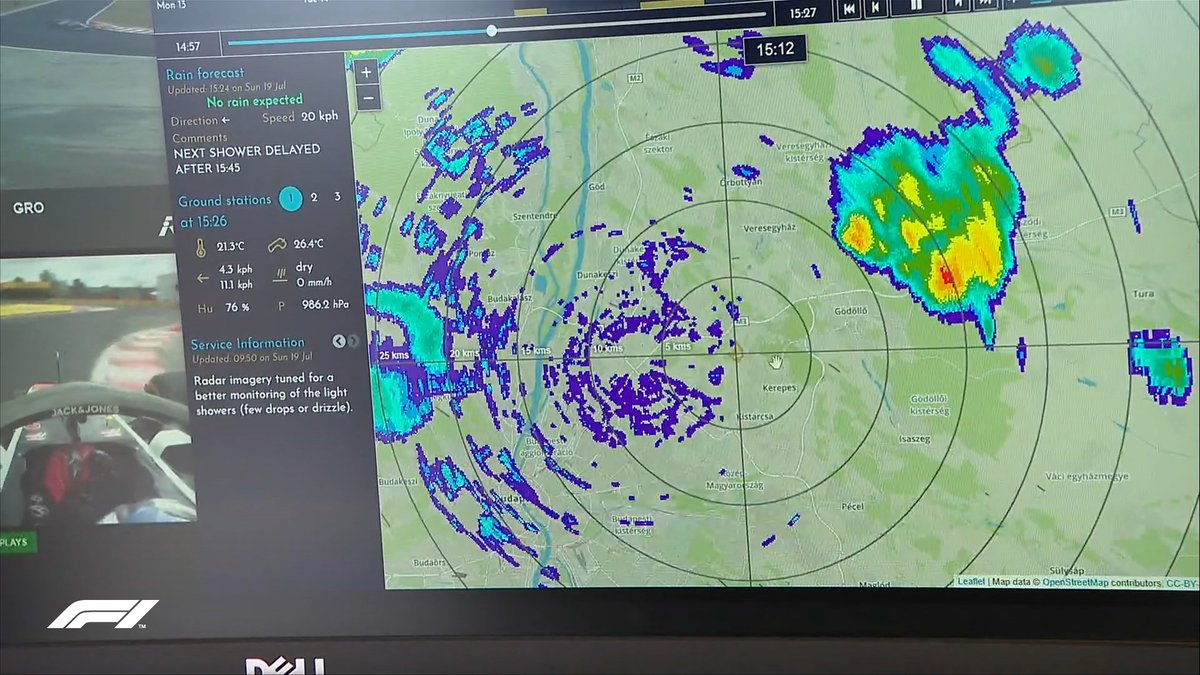
Task: Select ground station 3
Action: (x=337, y=197)
